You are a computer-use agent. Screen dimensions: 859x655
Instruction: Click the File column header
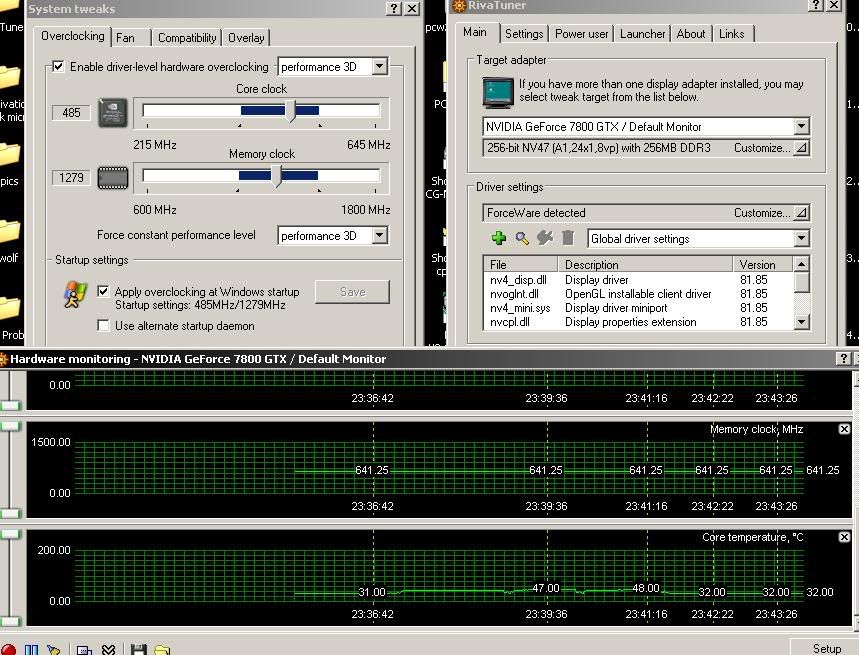click(x=520, y=265)
